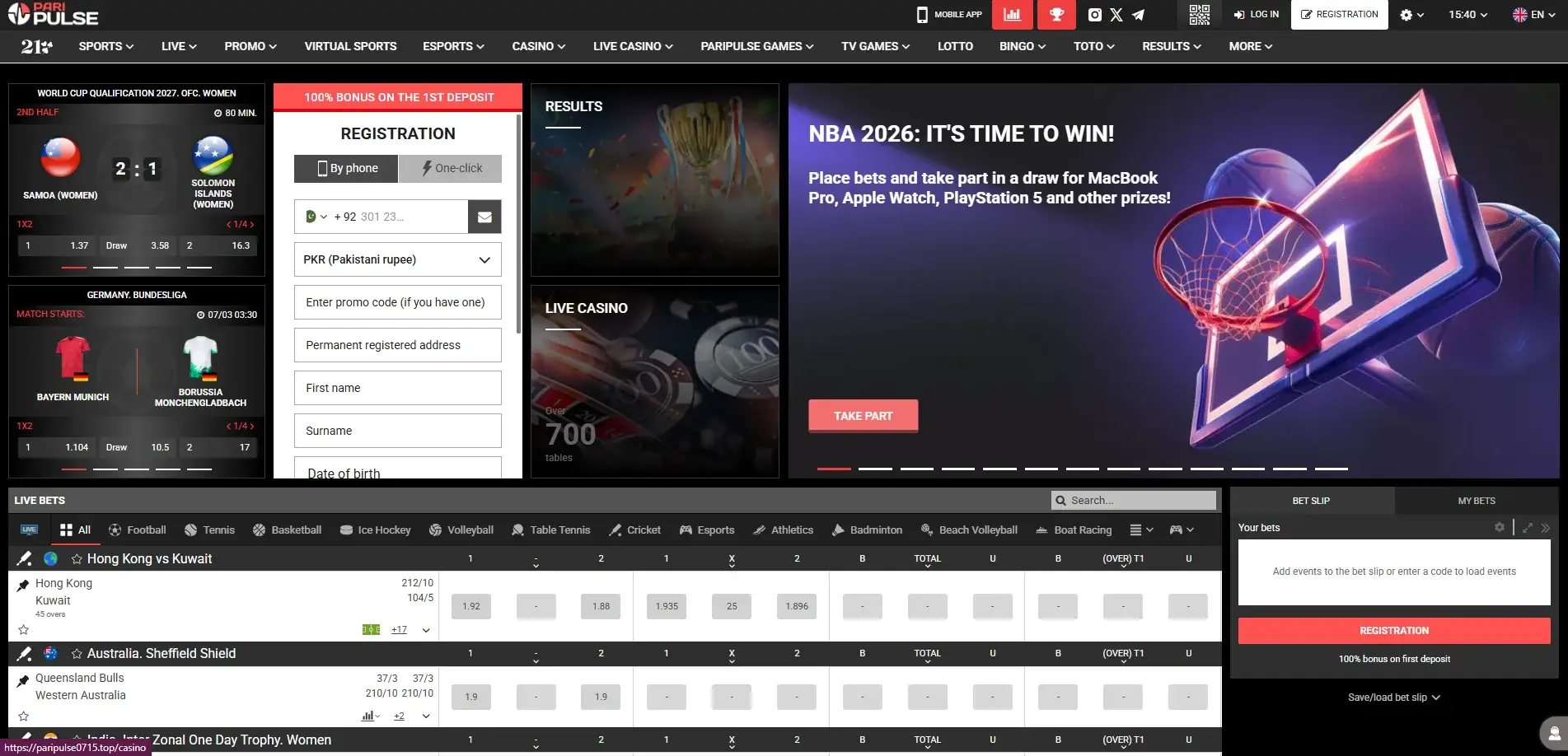Open the QR code icon in header
This screenshot has height=756, width=1568.
(1199, 15)
